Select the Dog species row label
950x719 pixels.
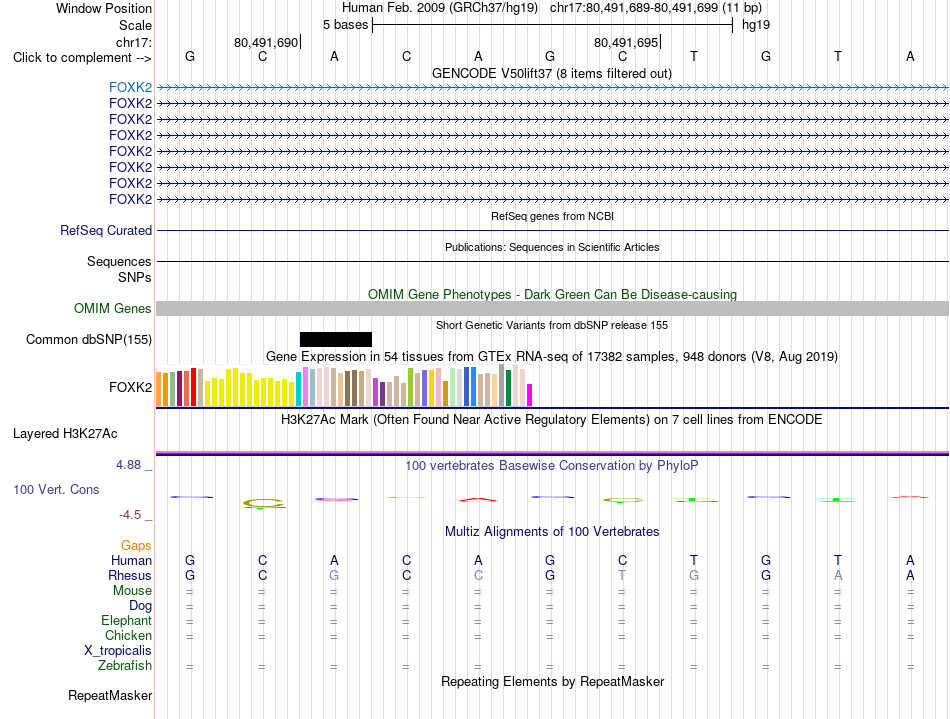click(141, 605)
